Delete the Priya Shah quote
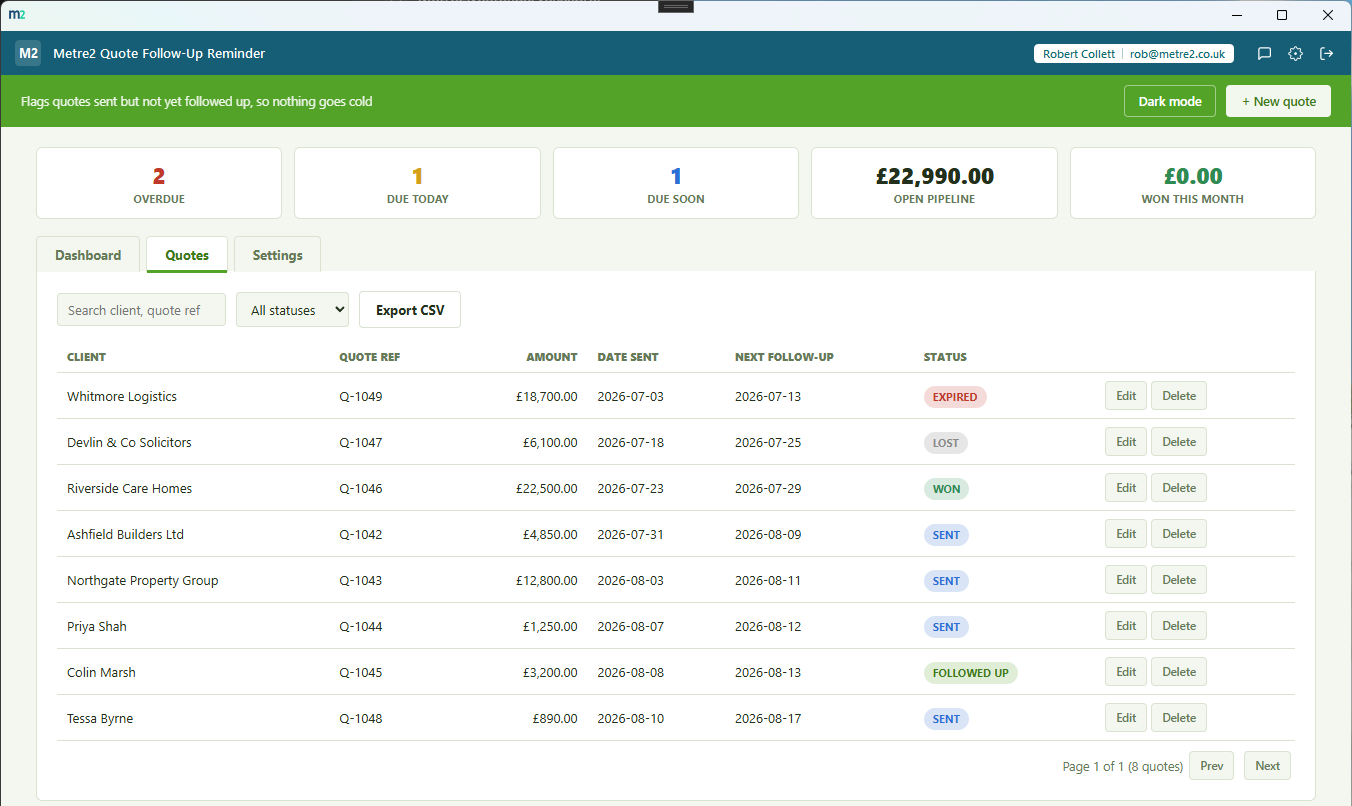This screenshot has width=1352, height=806. point(1179,626)
